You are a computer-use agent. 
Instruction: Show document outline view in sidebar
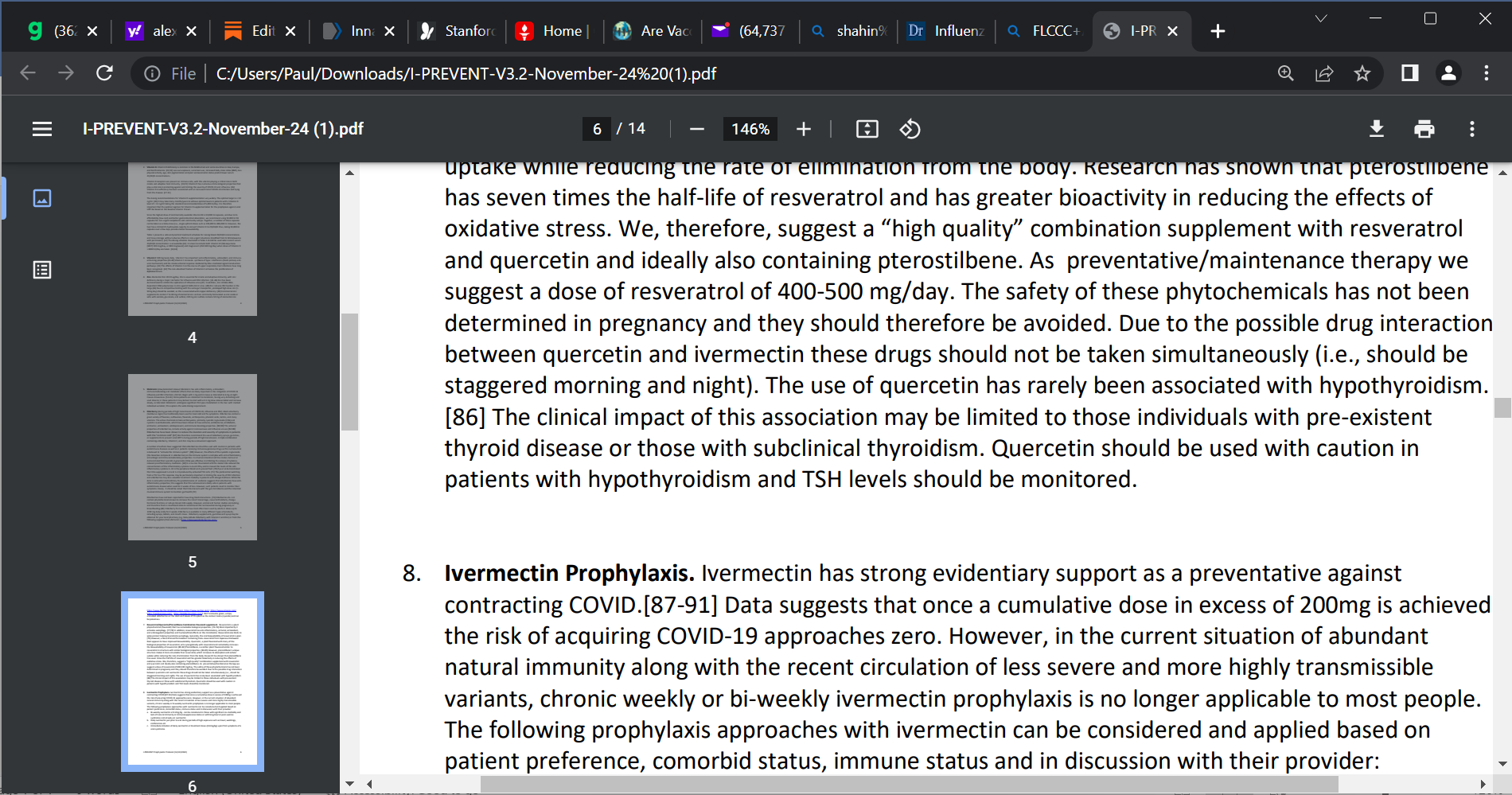(42, 270)
